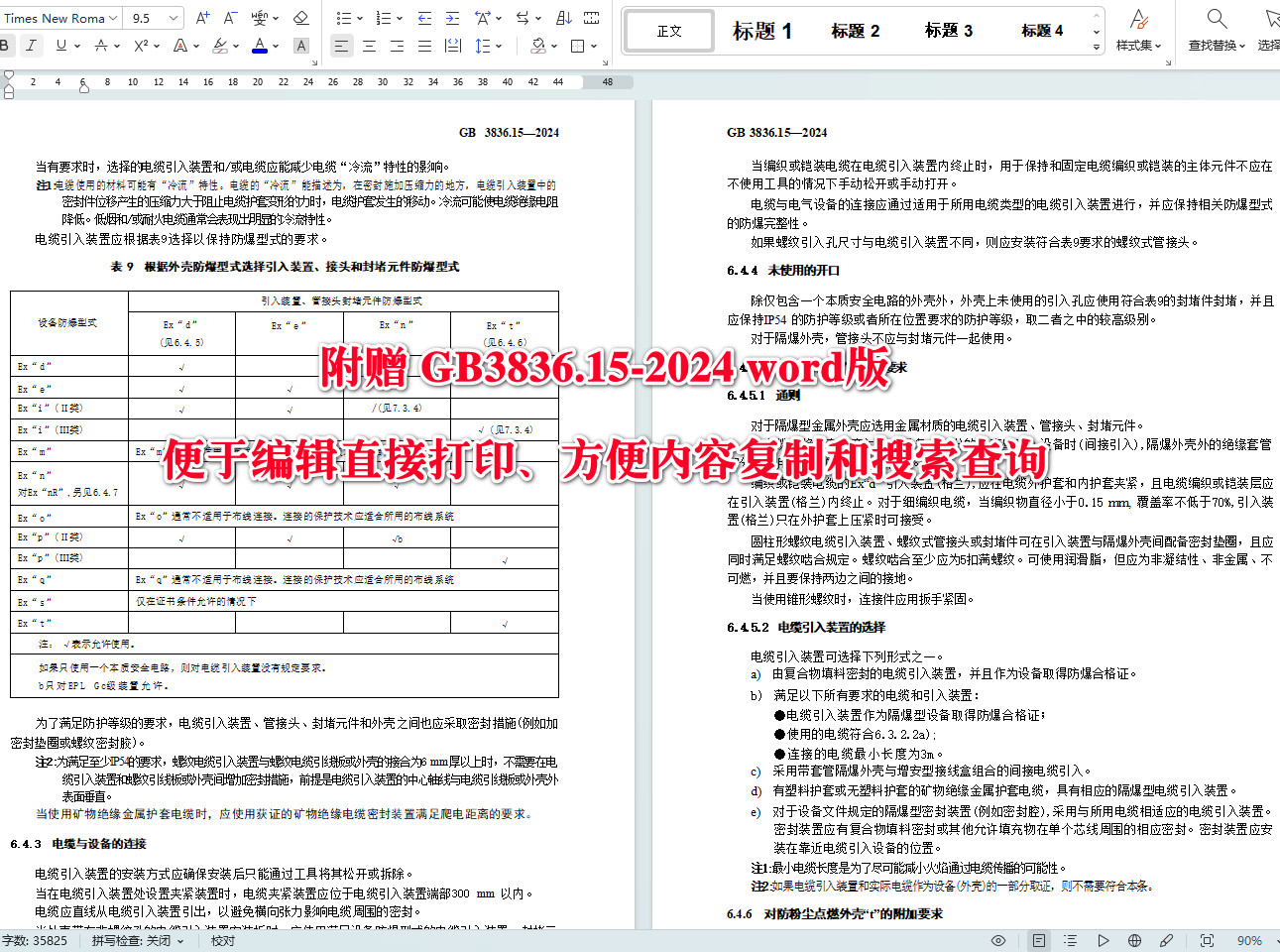
Task: Open the font size 9.5 dropdown
Action: tap(154, 17)
